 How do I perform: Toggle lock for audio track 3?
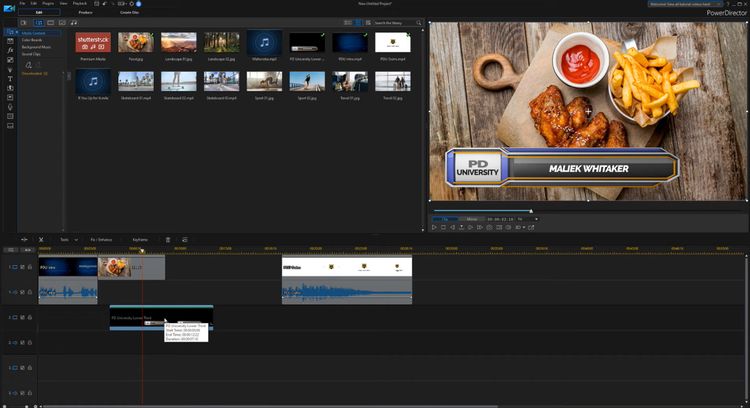click(30, 393)
